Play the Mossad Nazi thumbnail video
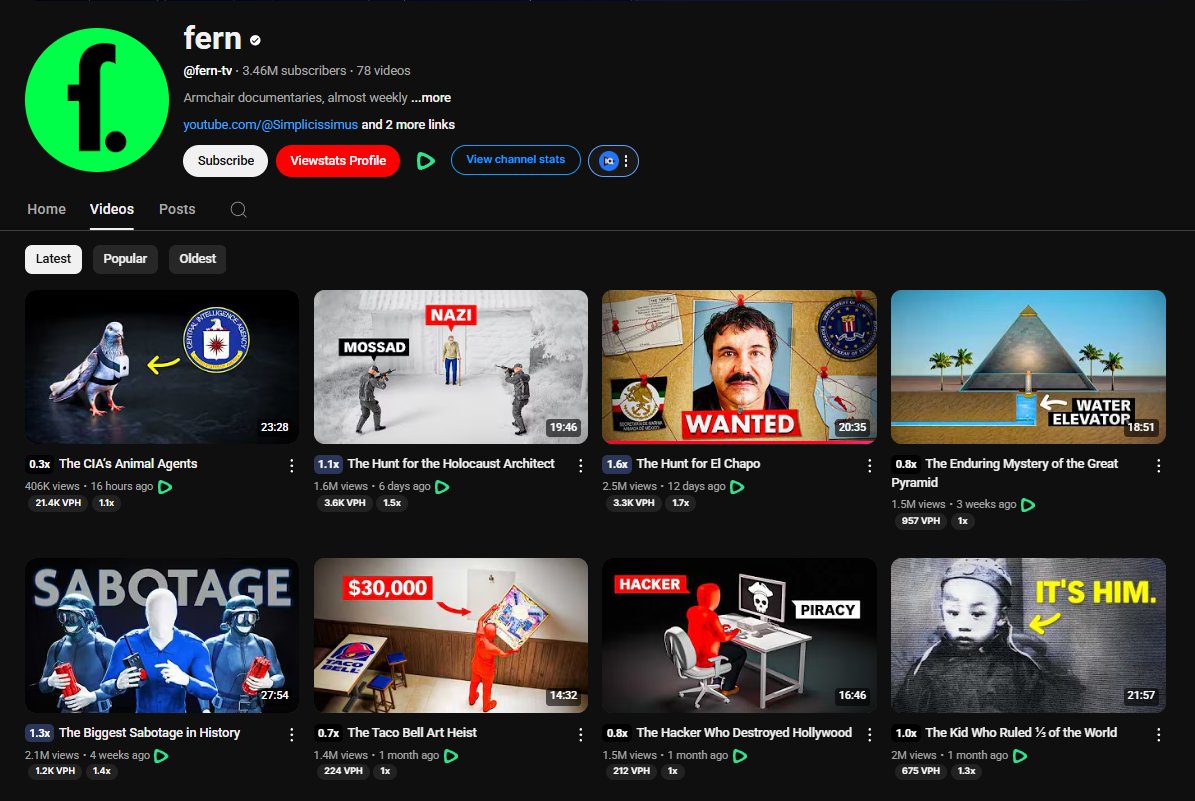The height and width of the screenshot is (801, 1195). pos(450,367)
